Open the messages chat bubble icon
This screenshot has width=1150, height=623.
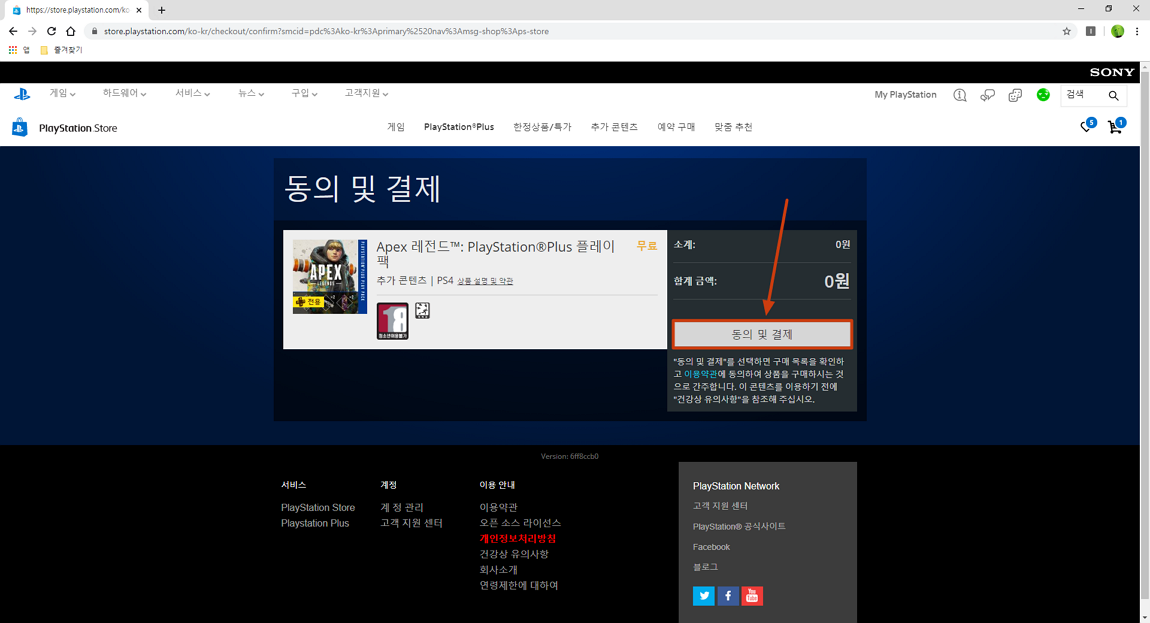[987, 95]
